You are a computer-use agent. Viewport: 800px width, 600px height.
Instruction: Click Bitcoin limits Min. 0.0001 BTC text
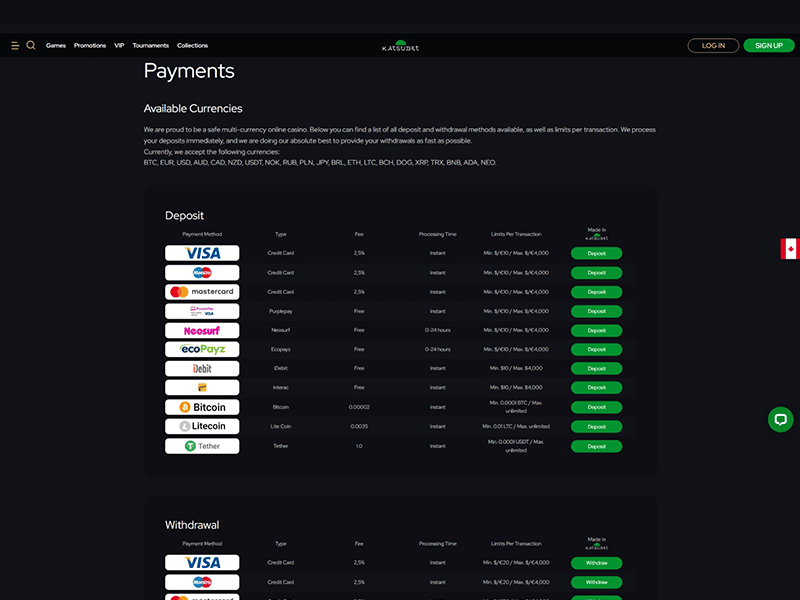click(516, 407)
